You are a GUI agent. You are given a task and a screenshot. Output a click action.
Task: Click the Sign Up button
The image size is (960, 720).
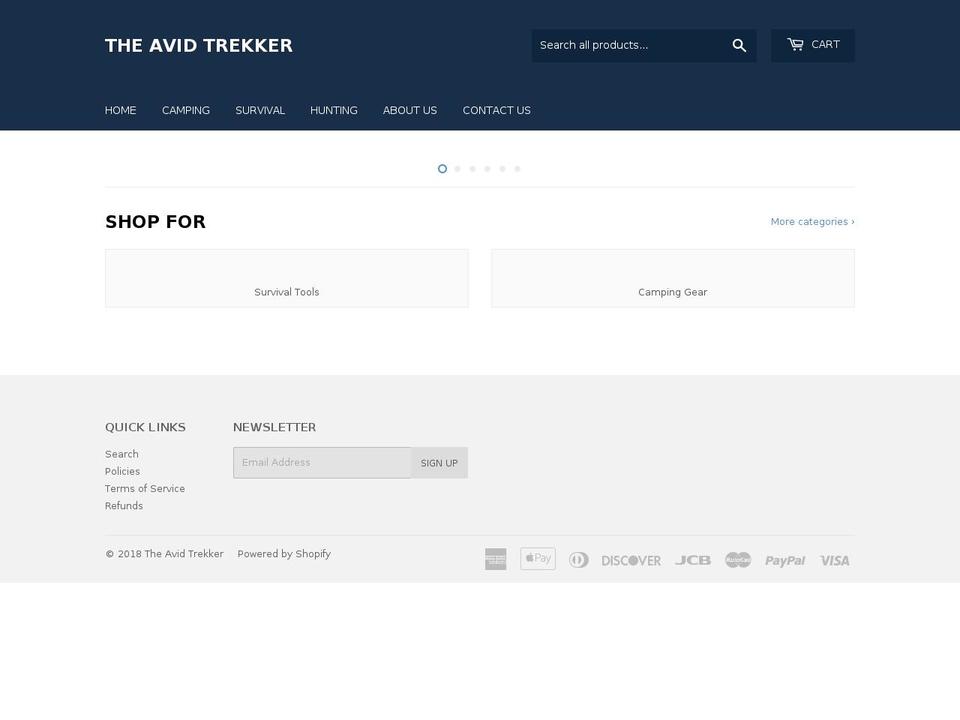pyautogui.click(x=439, y=463)
